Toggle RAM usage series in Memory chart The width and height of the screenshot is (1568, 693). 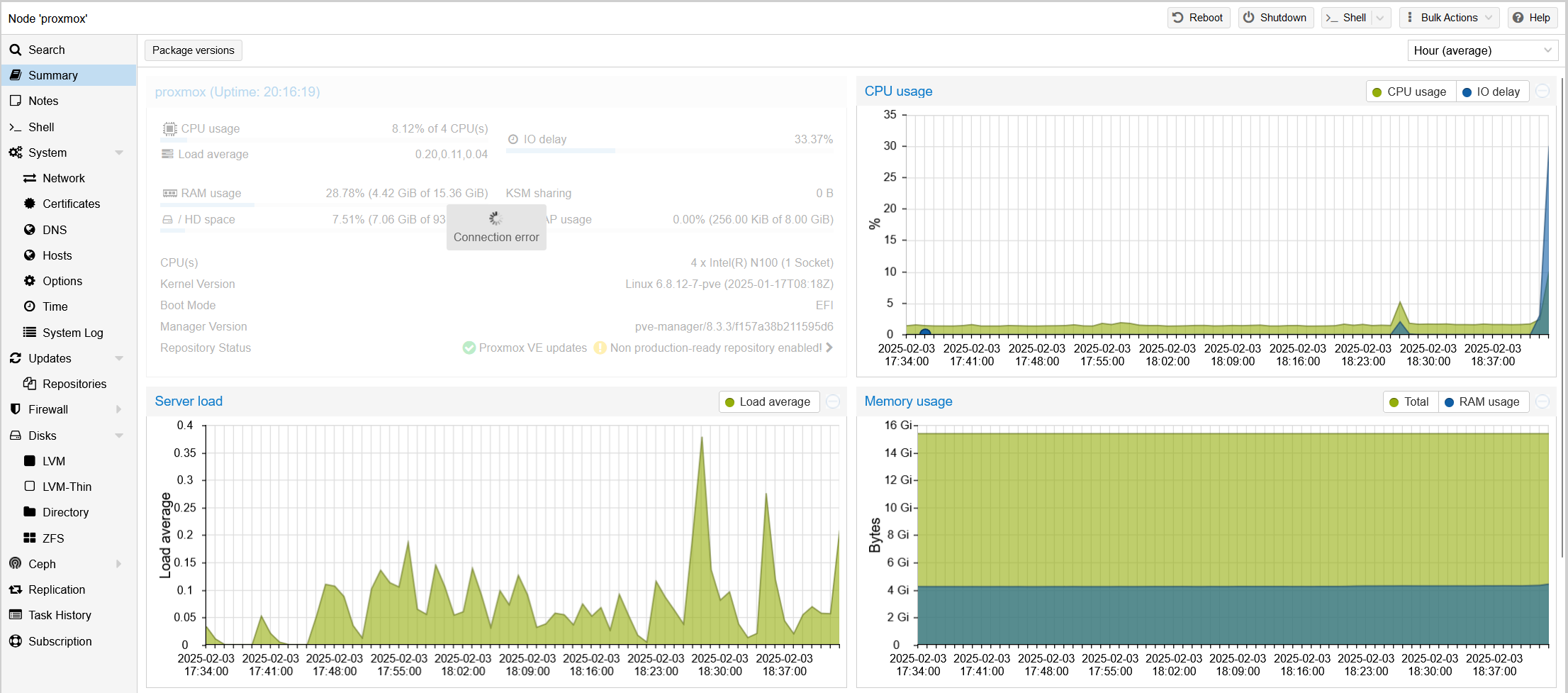pyautogui.click(x=1482, y=401)
